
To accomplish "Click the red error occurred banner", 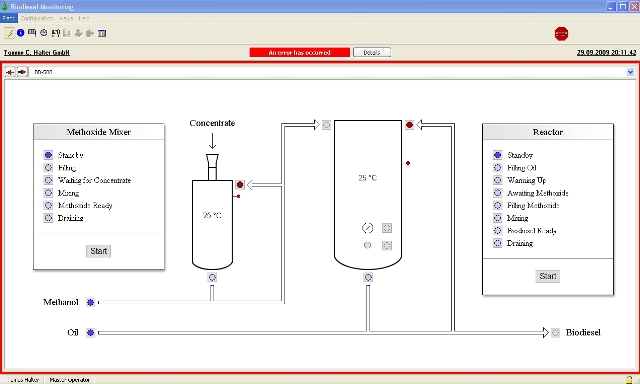I will pos(300,52).
